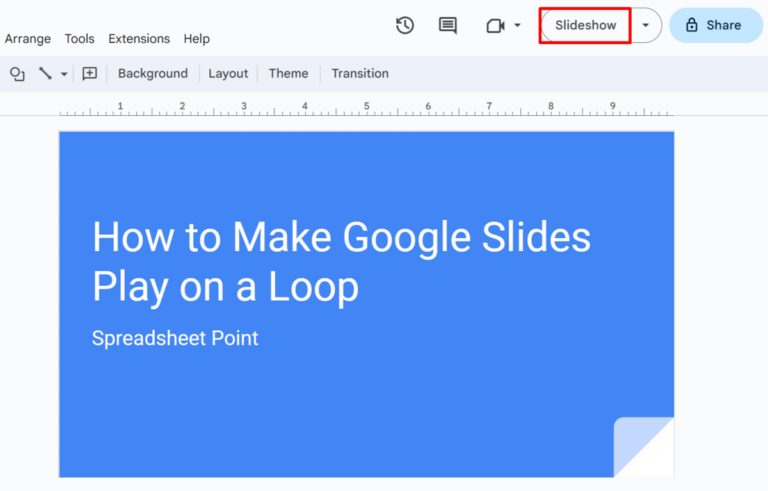The width and height of the screenshot is (768, 491).
Task: Click Background in the toolbar
Action: click(153, 74)
